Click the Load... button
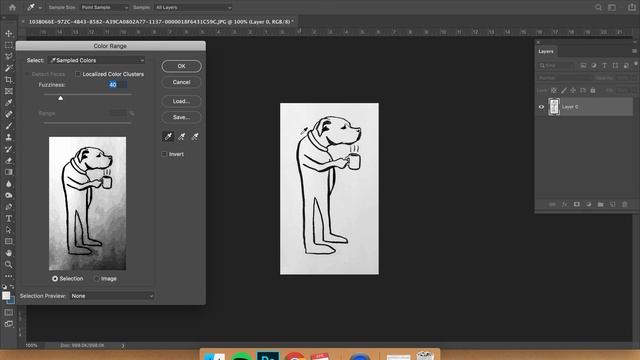 [181, 101]
